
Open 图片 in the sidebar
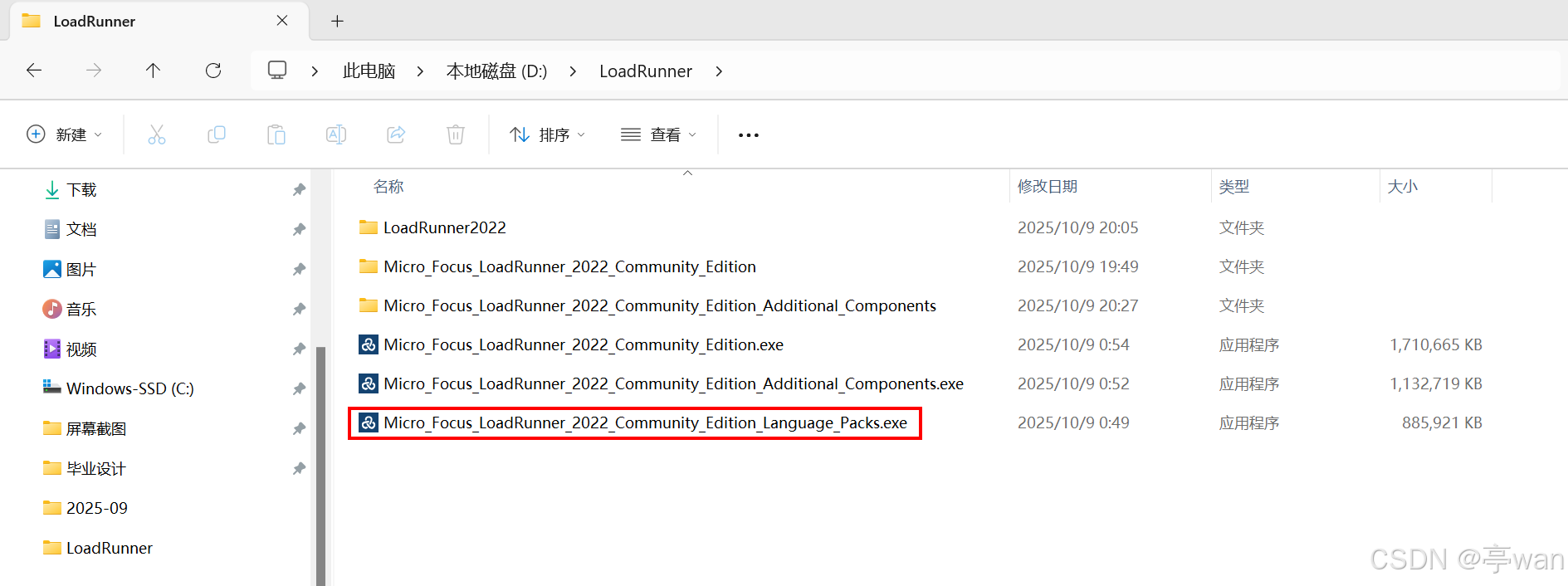coord(81,270)
